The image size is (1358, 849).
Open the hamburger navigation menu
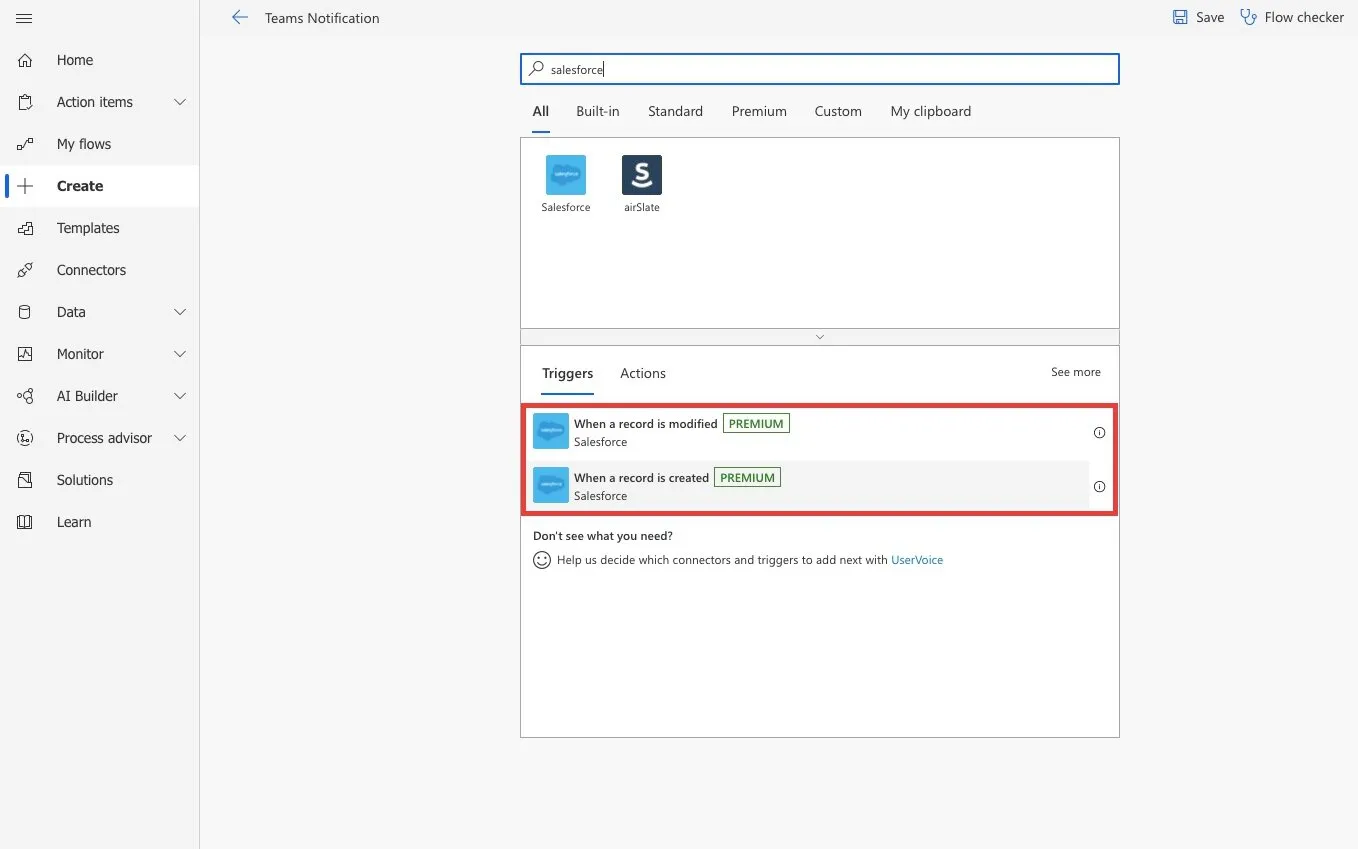25,18
